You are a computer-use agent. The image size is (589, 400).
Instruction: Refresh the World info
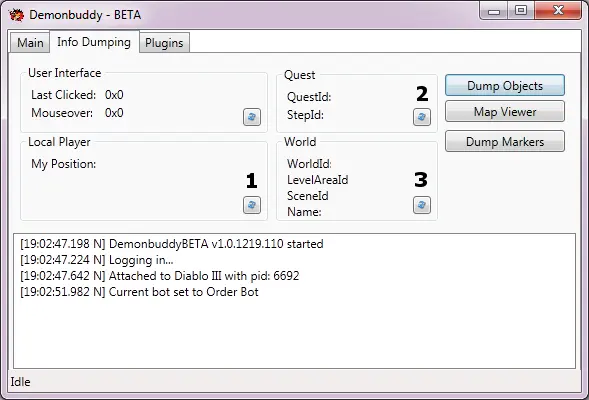(x=422, y=205)
